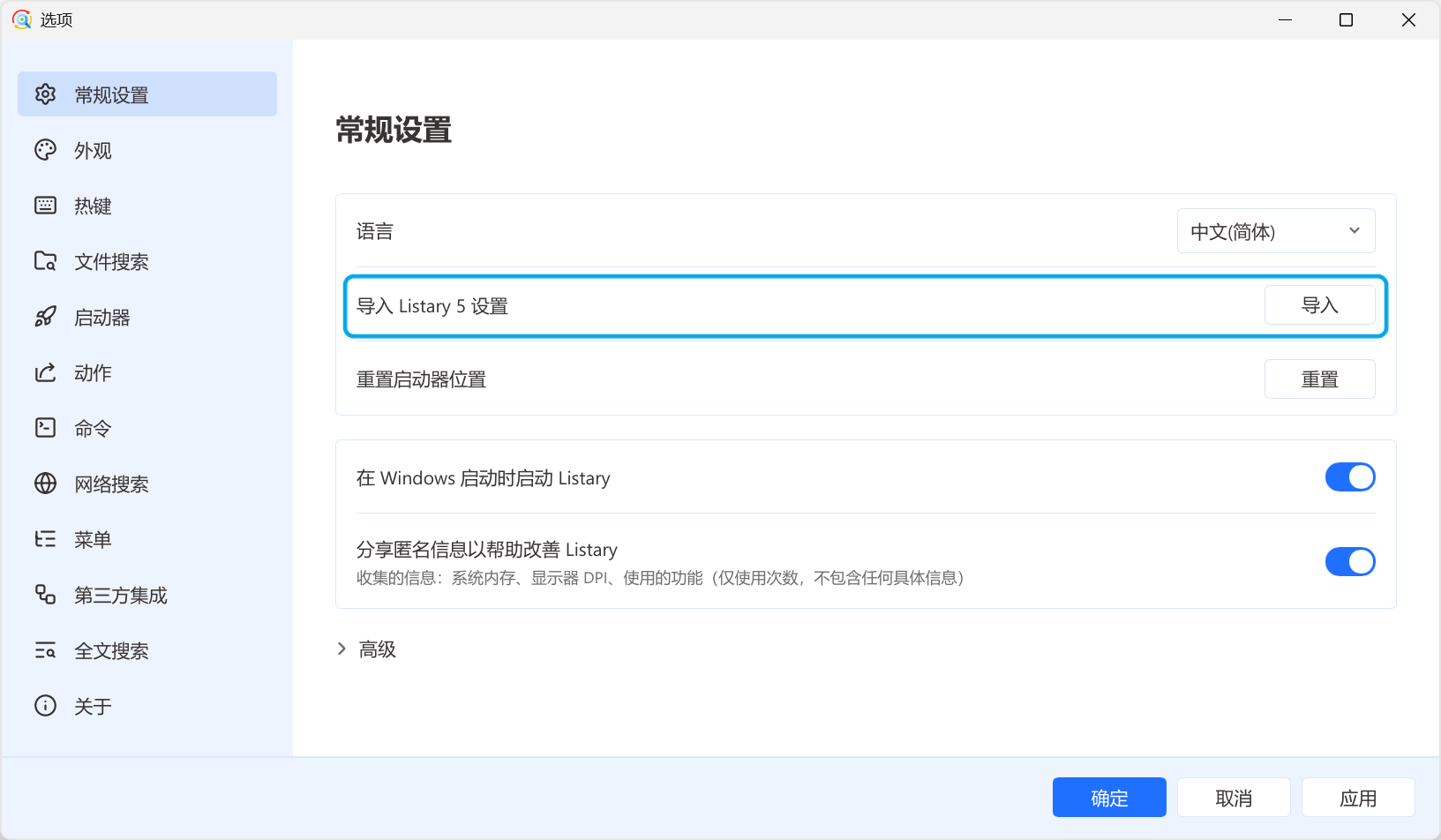Click the text search icon for 全文搜索
This screenshot has width=1441, height=840.
pos(45,650)
